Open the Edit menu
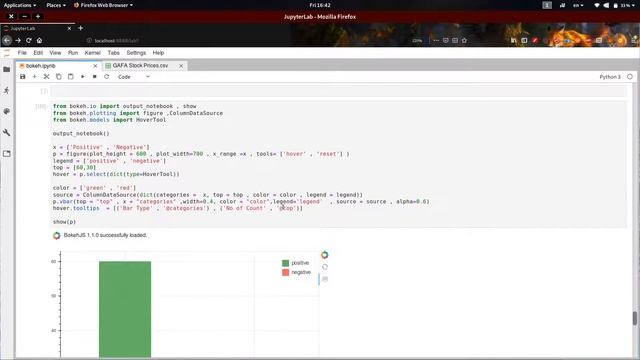The height and width of the screenshot is (360, 640). point(38,53)
